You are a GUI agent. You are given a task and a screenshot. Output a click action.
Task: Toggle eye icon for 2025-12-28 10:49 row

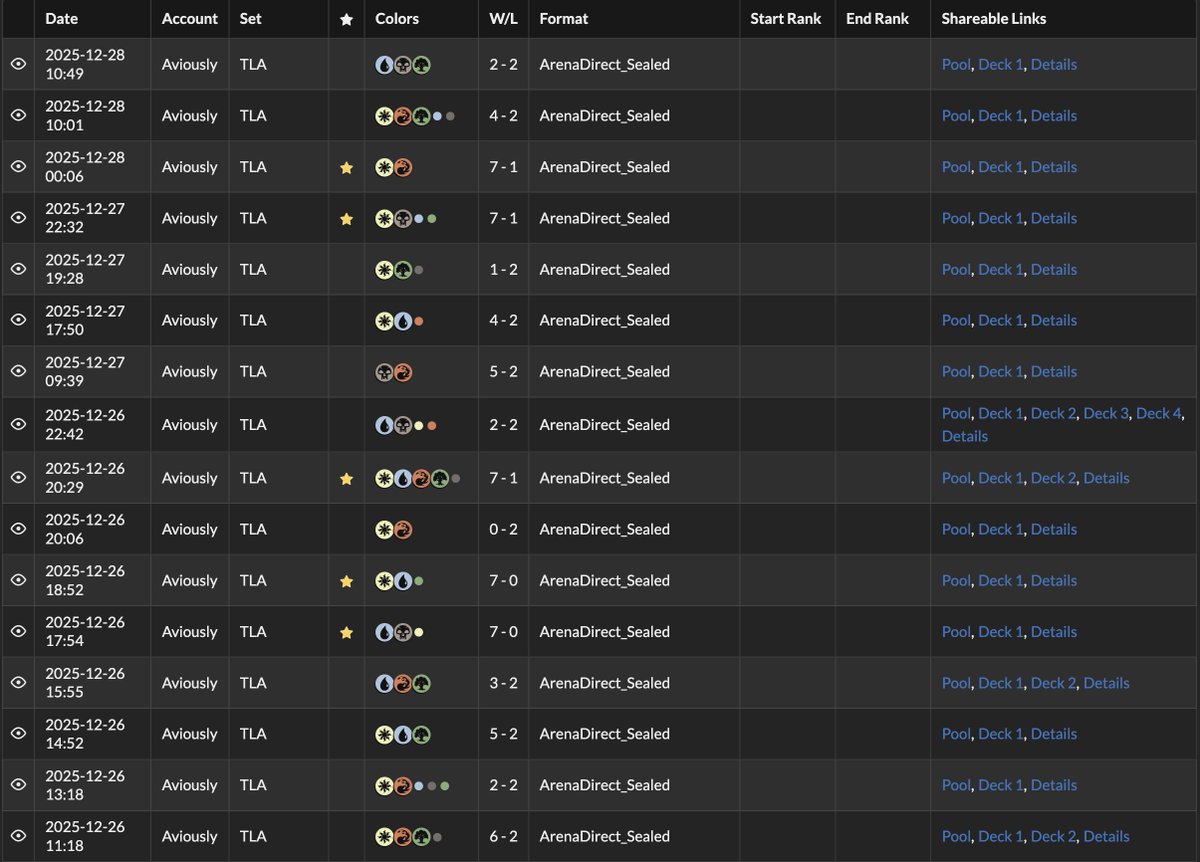point(18,64)
